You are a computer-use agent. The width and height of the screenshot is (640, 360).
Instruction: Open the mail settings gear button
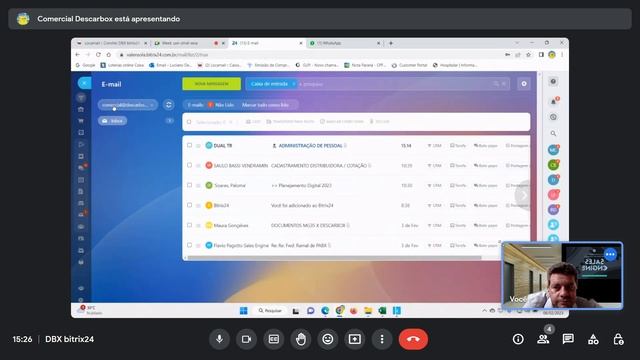[524, 84]
